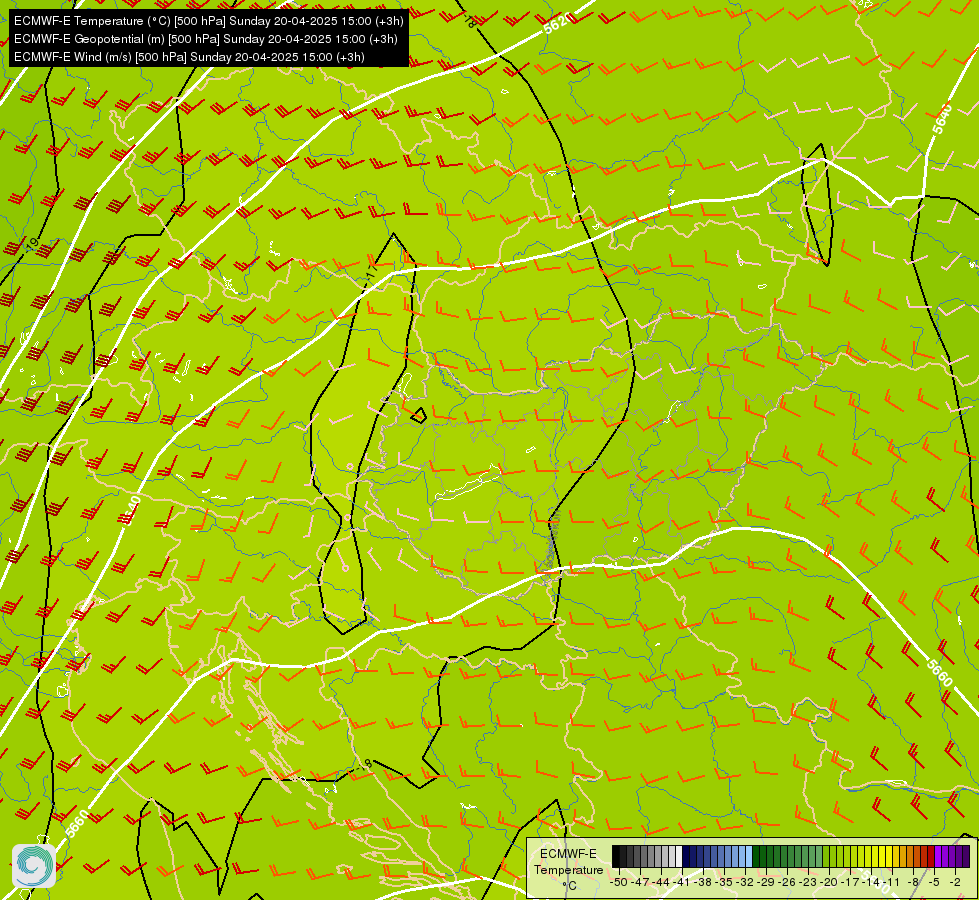Pick the -50 black color swatch in legend
The height and width of the screenshot is (900, 979).
616,856
